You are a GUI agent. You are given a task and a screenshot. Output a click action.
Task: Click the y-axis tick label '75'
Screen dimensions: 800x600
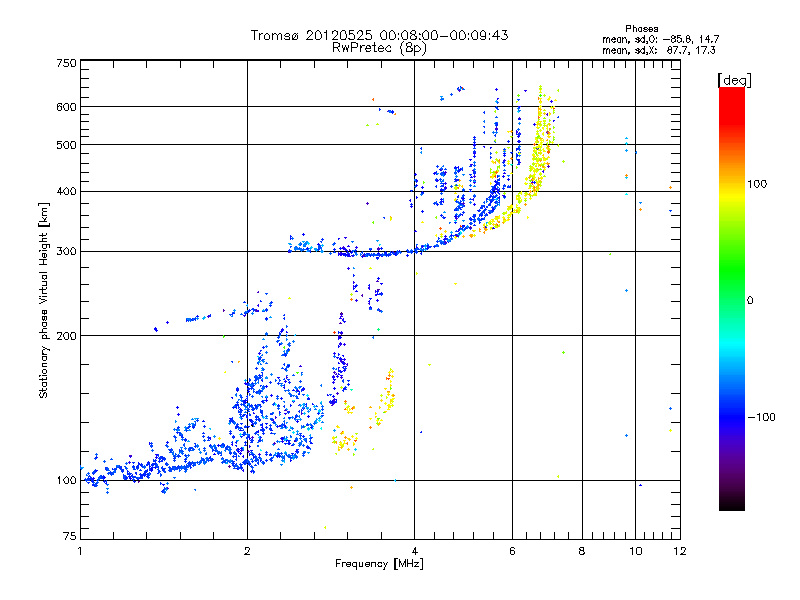[x=69, y=536]
